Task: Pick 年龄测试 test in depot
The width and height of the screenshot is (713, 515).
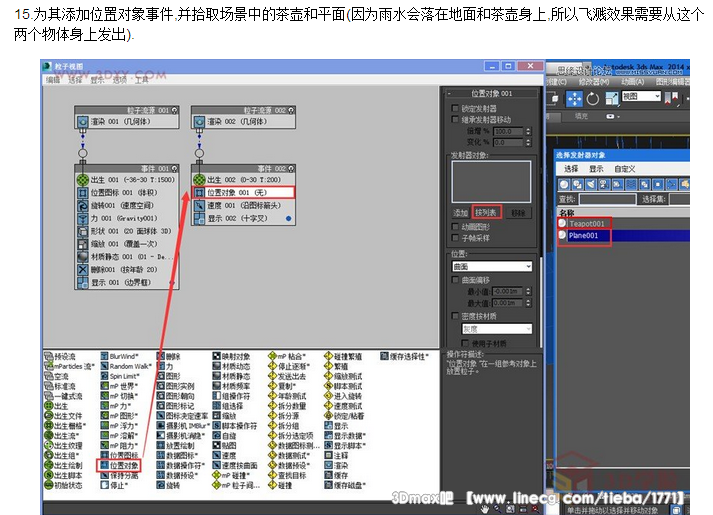Action: click(287, 396)
